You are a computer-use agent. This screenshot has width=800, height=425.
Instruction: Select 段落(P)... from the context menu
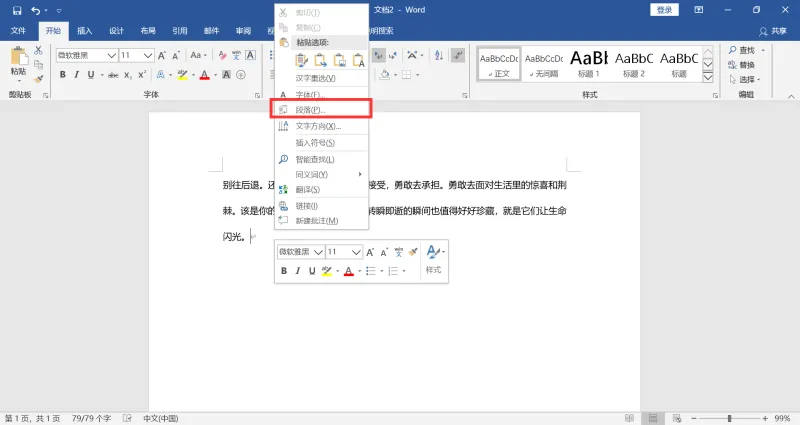pyautogui.click(x=321, y=110)
